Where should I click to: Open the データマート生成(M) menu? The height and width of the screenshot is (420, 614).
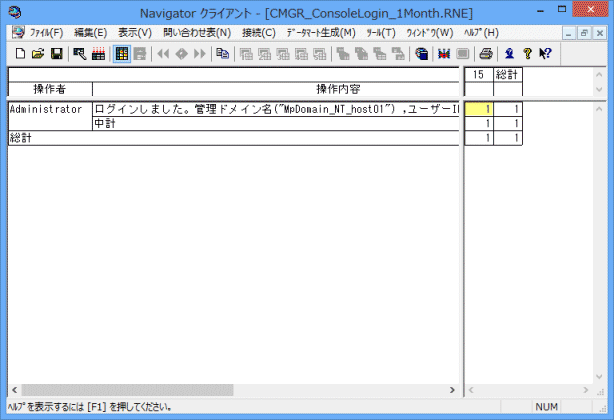coord(321,33)
